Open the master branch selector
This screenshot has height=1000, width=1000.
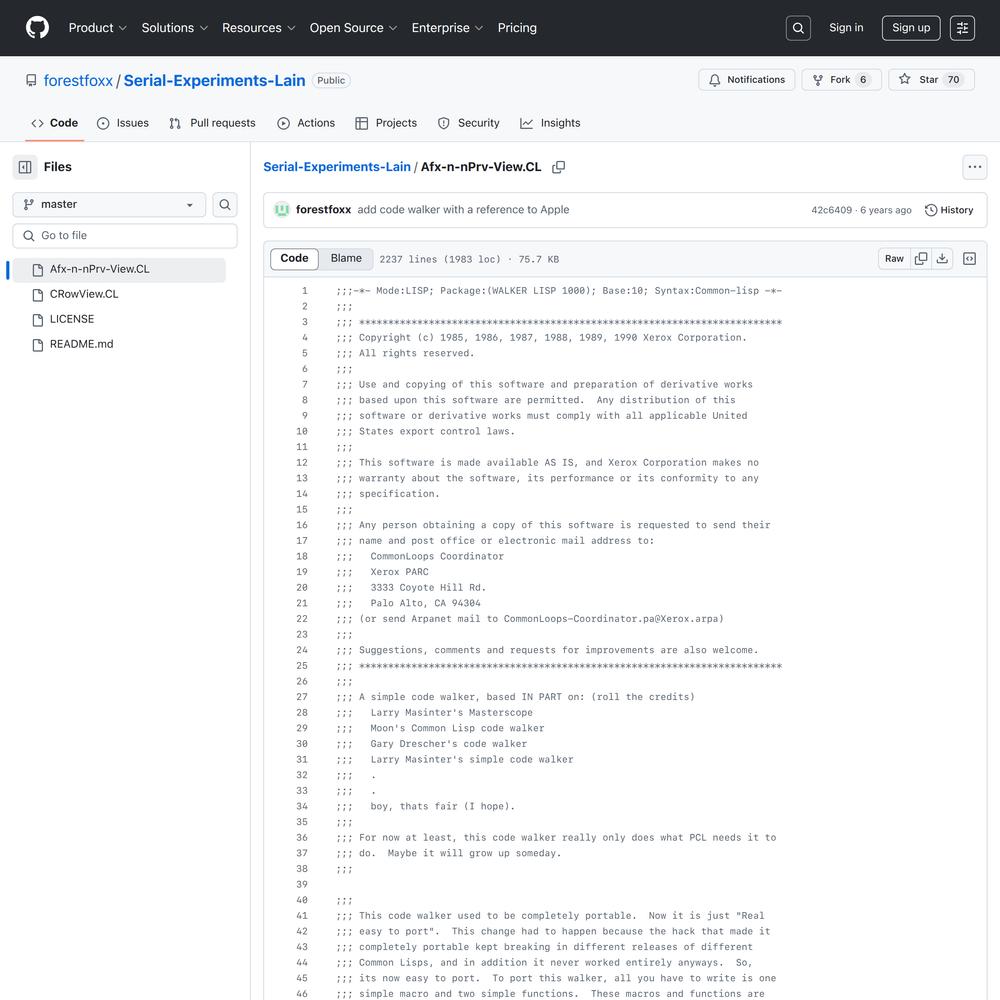pos(109,205)
